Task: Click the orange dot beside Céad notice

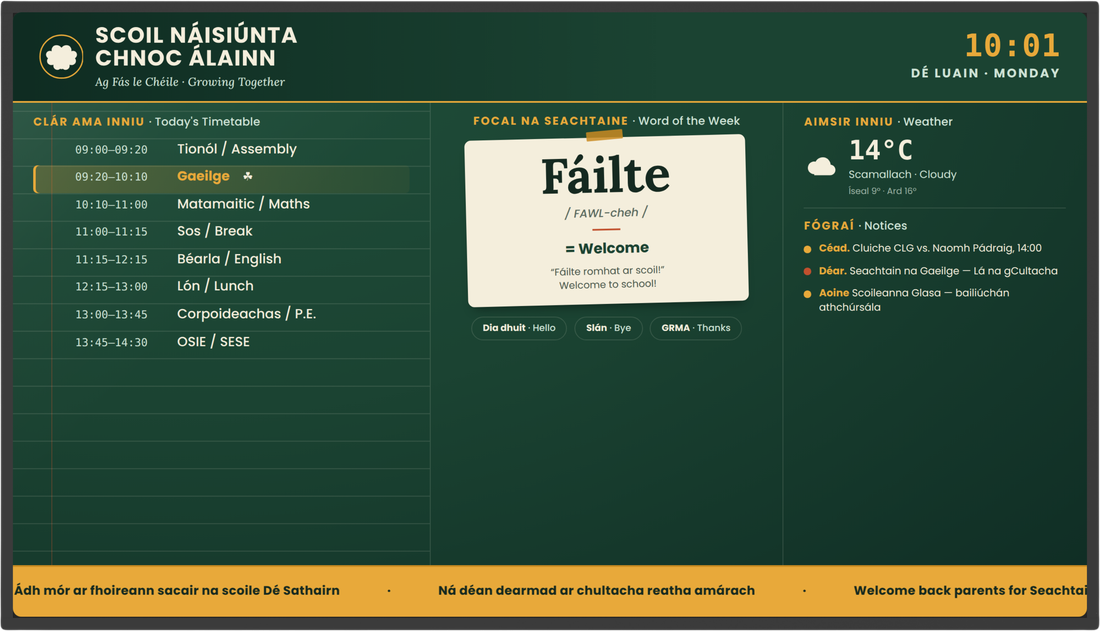Action: 807,249
